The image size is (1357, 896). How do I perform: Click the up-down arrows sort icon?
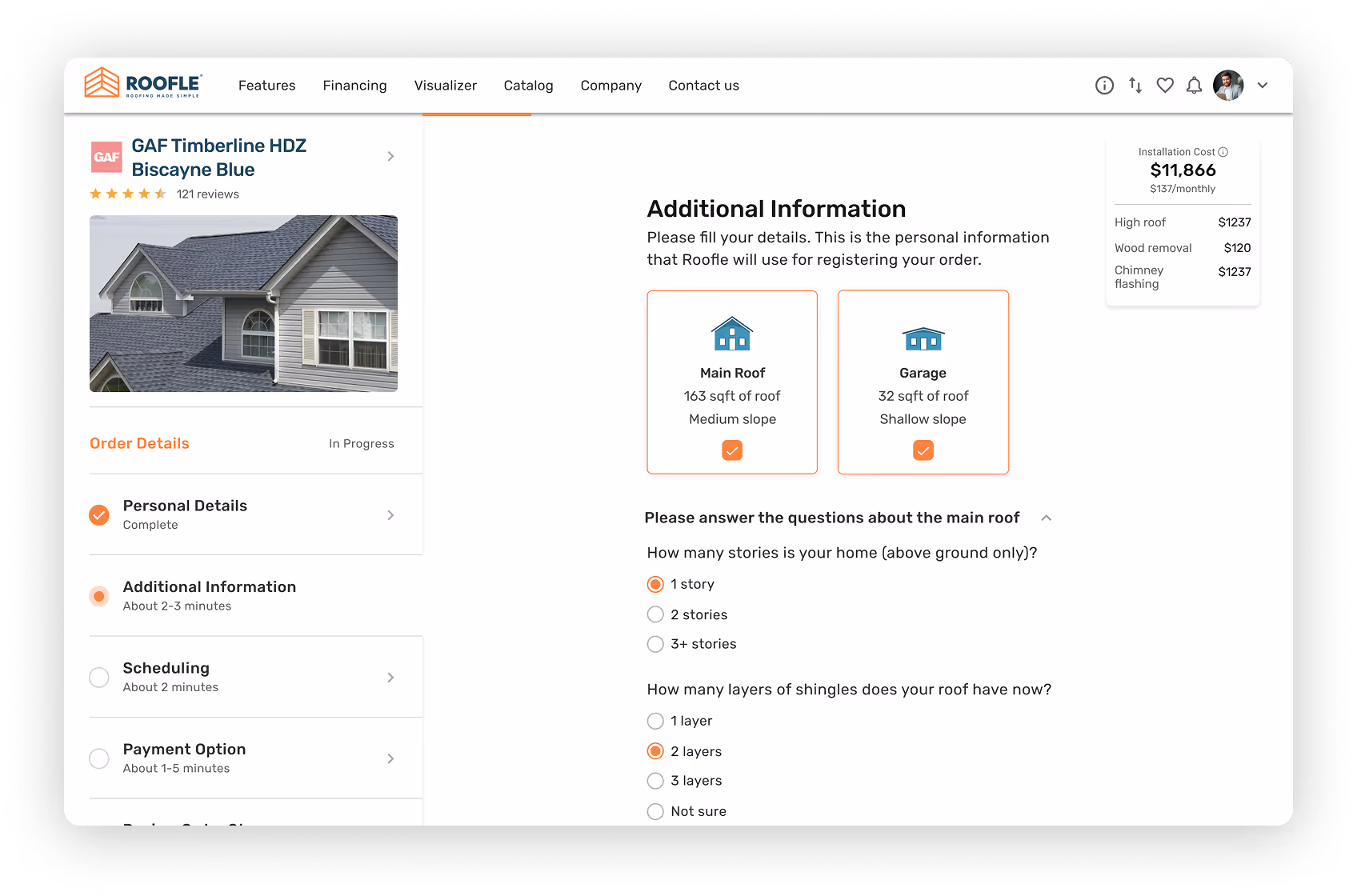coord(1135,86)
